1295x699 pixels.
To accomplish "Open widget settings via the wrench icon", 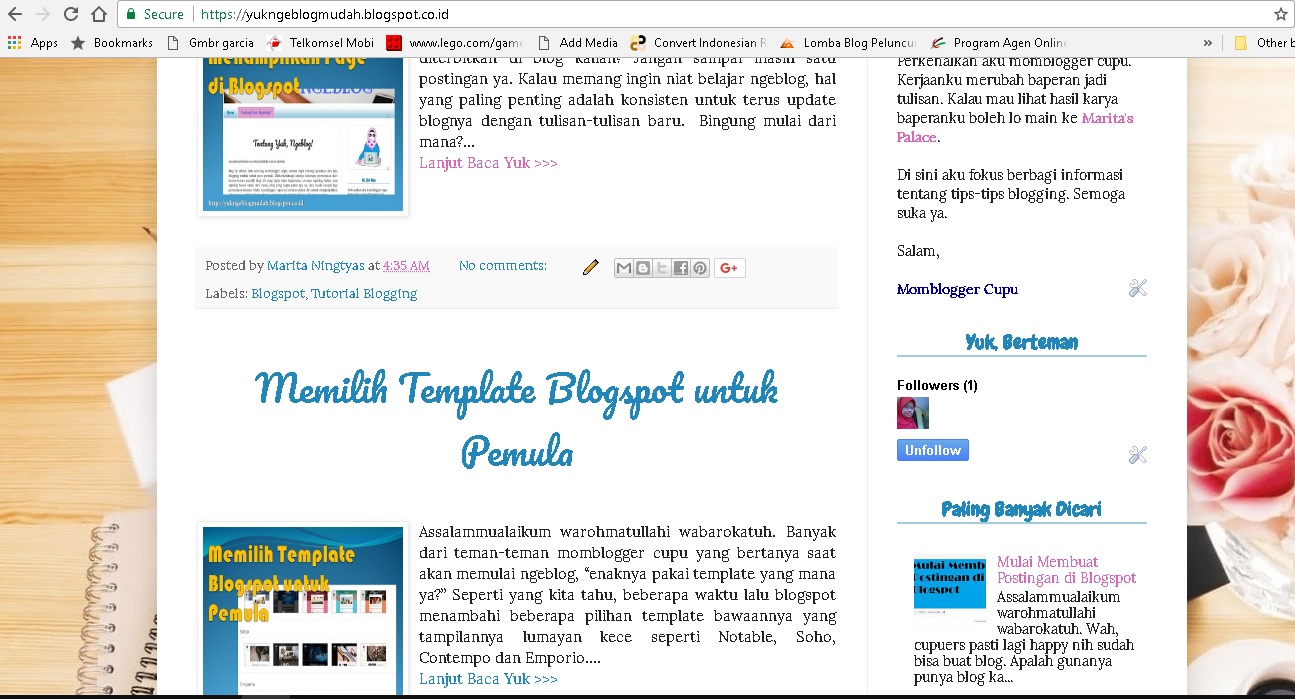I will [1137, 287].
